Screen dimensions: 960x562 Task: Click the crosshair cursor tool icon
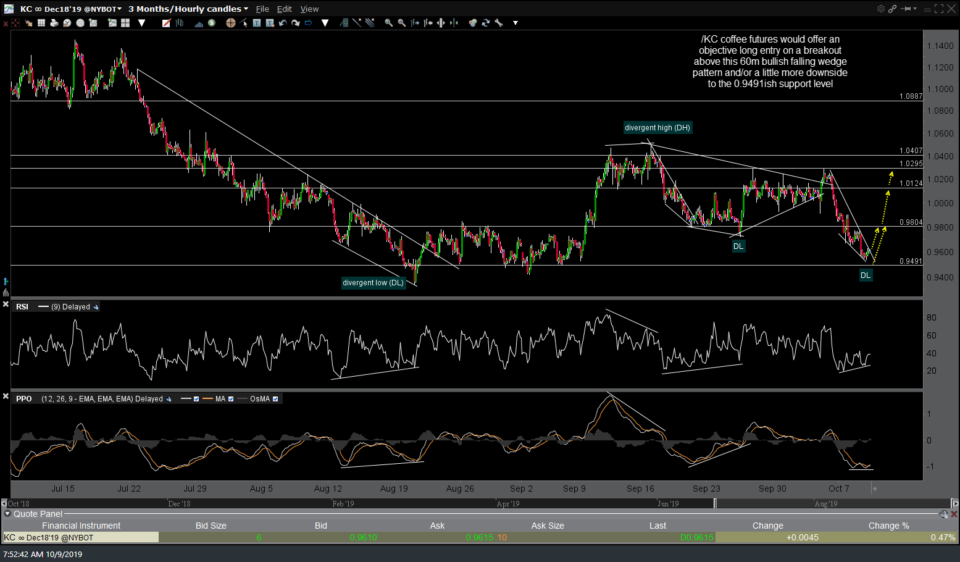tap(230, 23)
